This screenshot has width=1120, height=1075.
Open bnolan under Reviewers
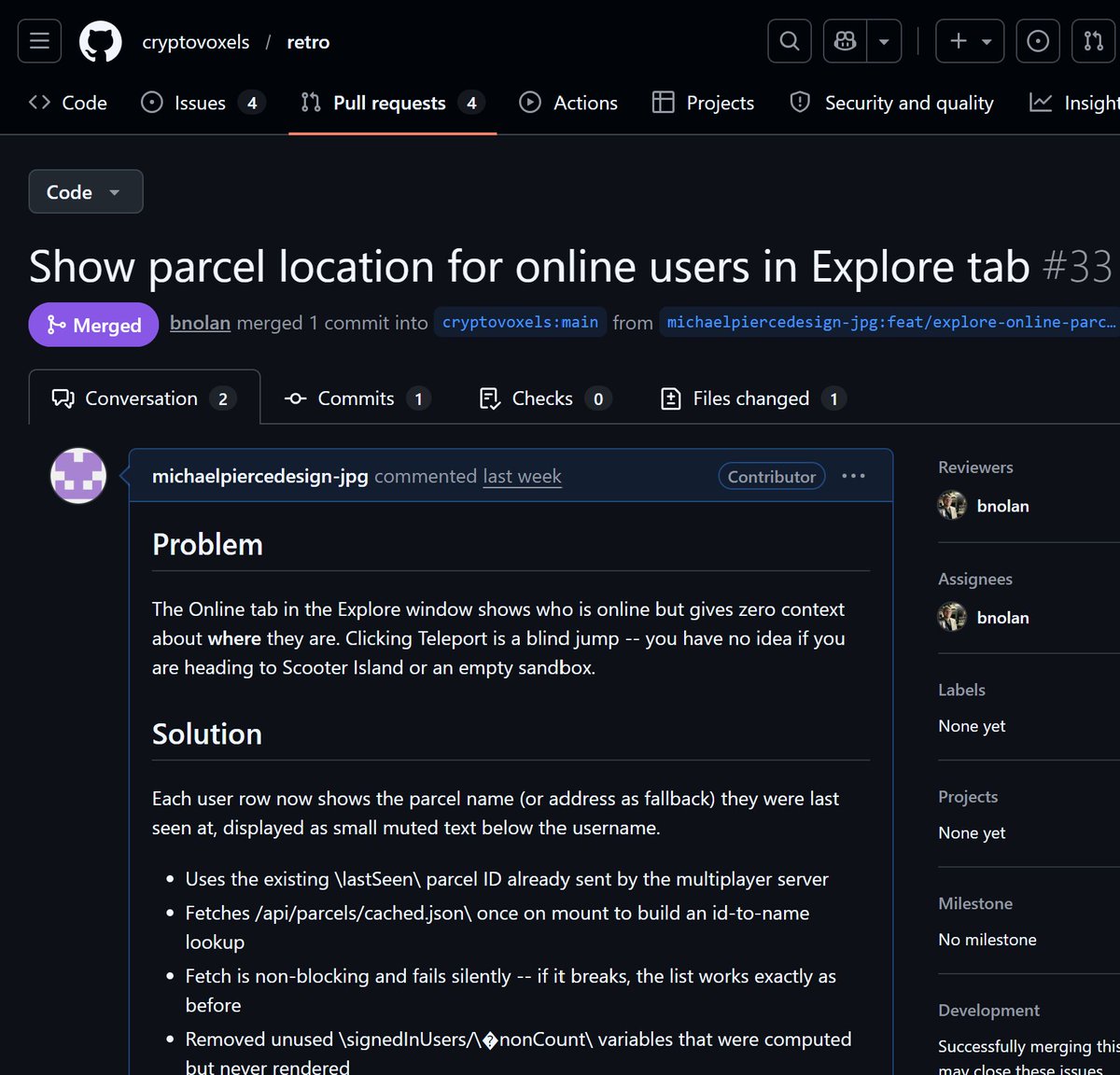[1002, 506]
